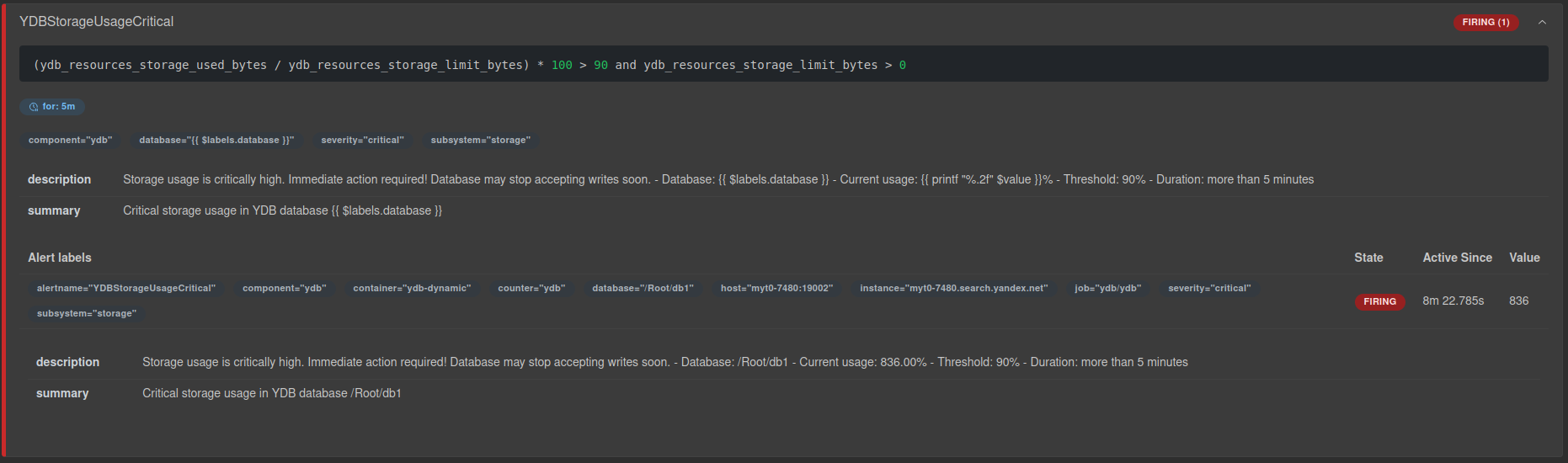Click the severity="critical" rule label chip

click(362, 140)
